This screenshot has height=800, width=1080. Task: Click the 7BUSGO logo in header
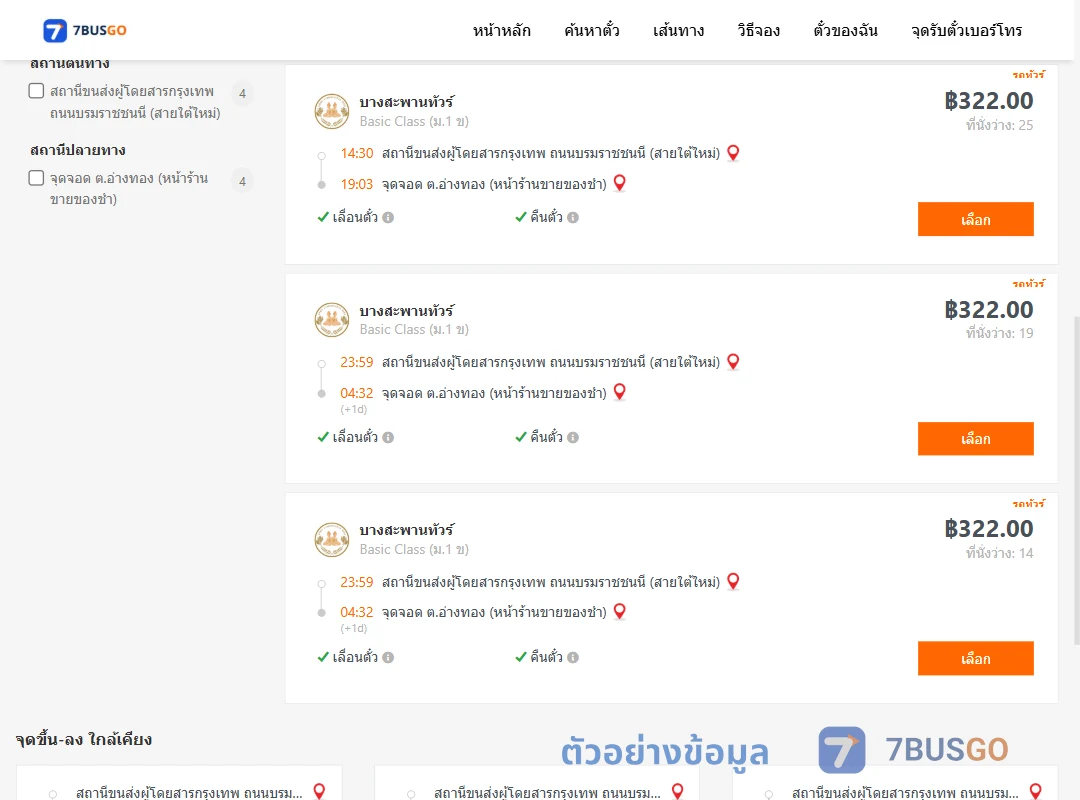click(85, 30)
